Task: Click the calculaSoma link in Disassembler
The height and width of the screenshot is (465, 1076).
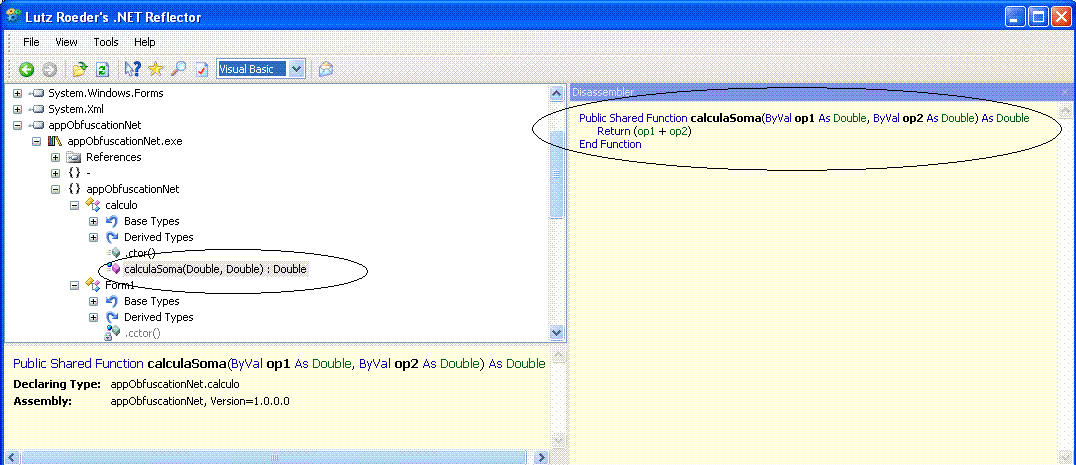Action: click(726, 118)
